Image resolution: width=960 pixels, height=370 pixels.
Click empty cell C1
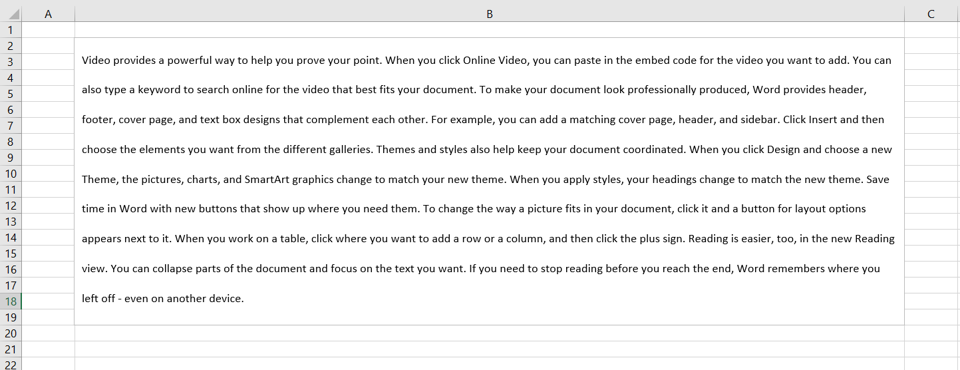point(932,30)
